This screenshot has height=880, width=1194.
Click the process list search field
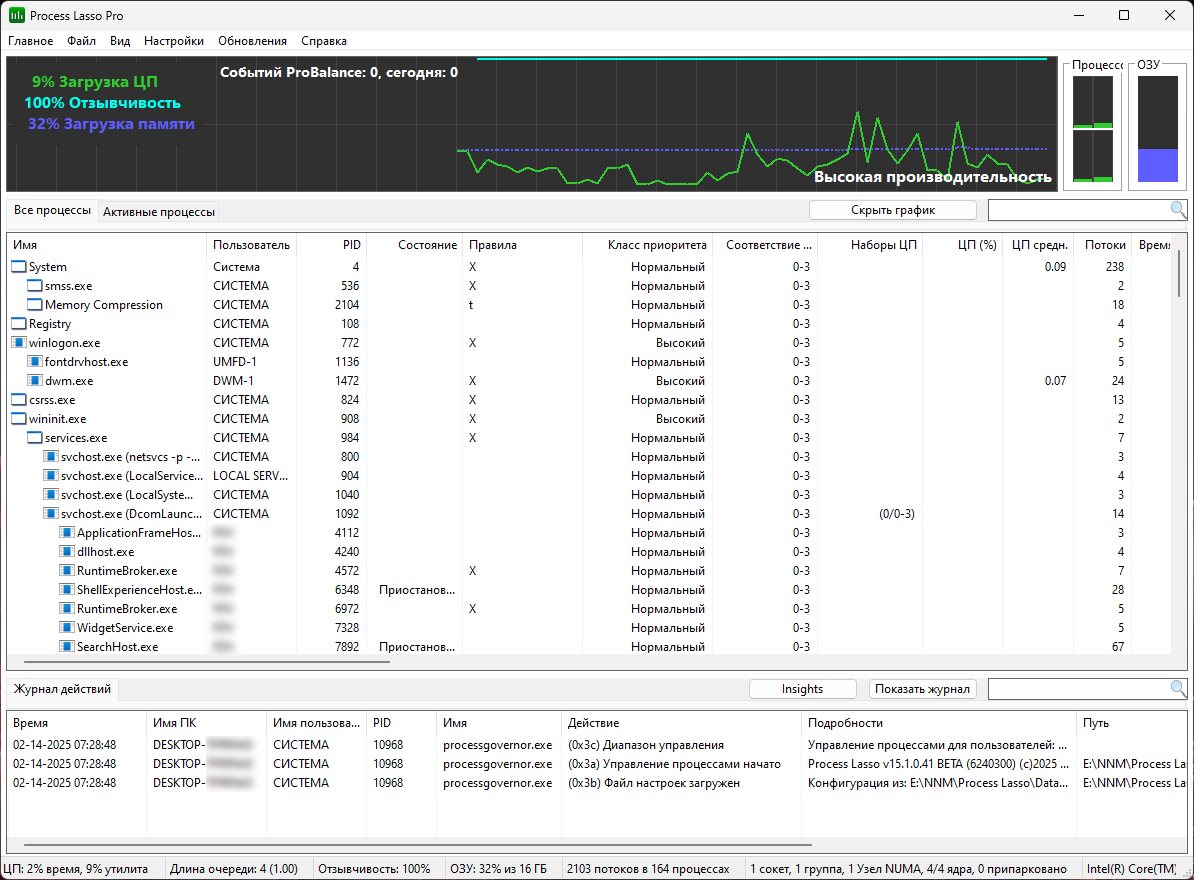pos(1078,209)
